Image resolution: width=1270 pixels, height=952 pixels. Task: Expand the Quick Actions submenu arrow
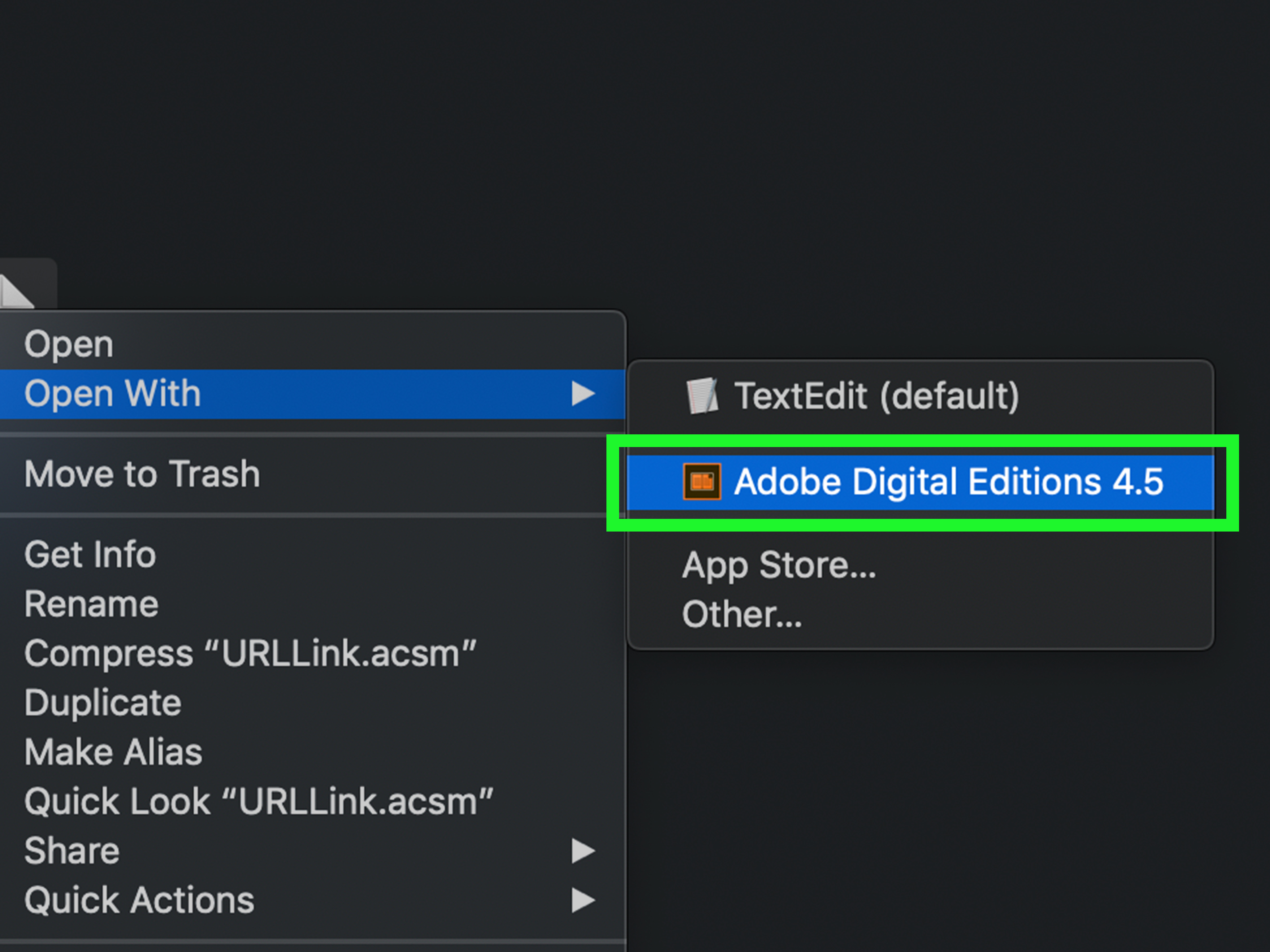pyautogui.click(x=583, y=900)
